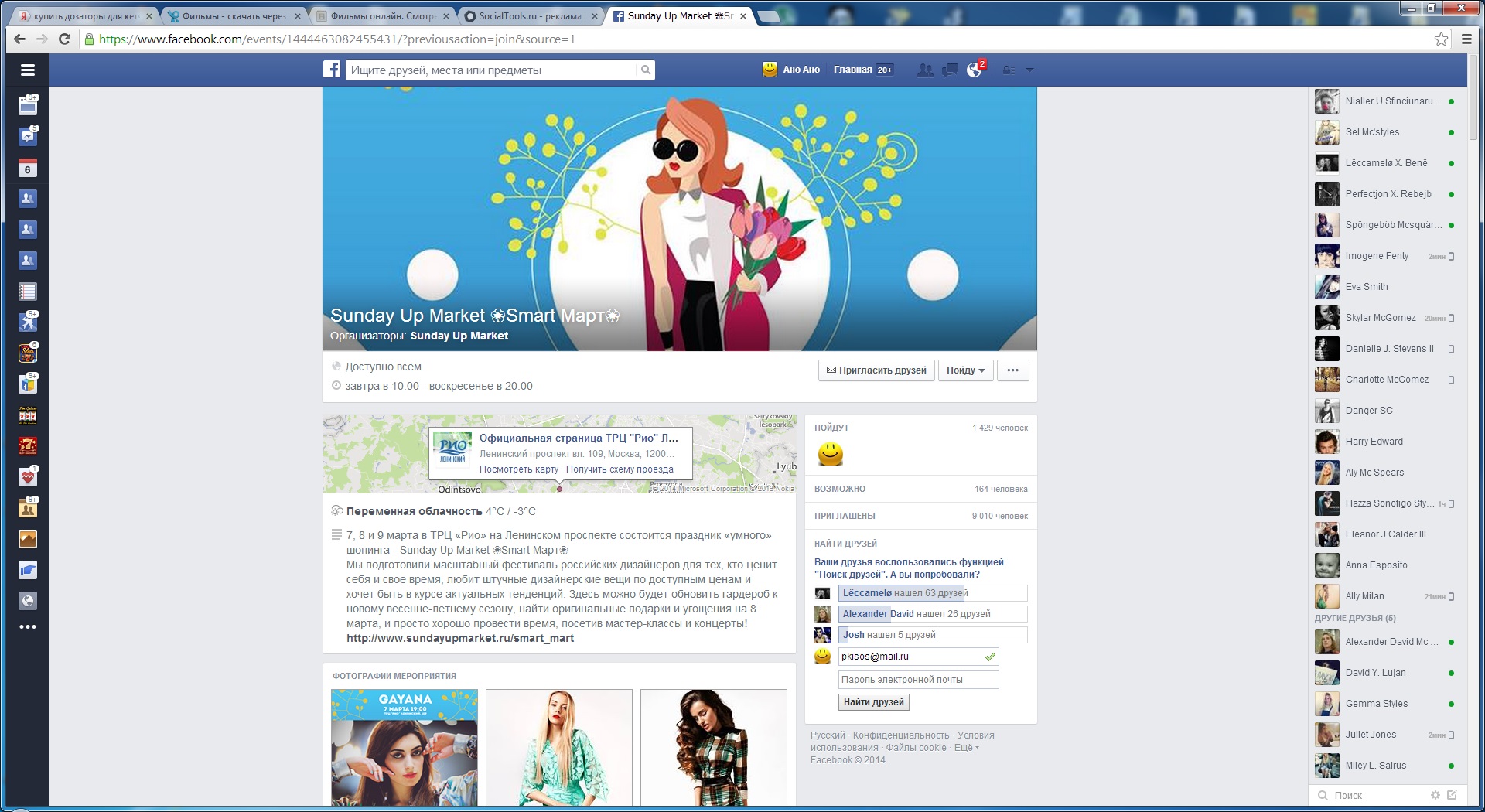Reload the page with refresh icon
Viewport: 1485px width, 812px height.
coord(65,39)
